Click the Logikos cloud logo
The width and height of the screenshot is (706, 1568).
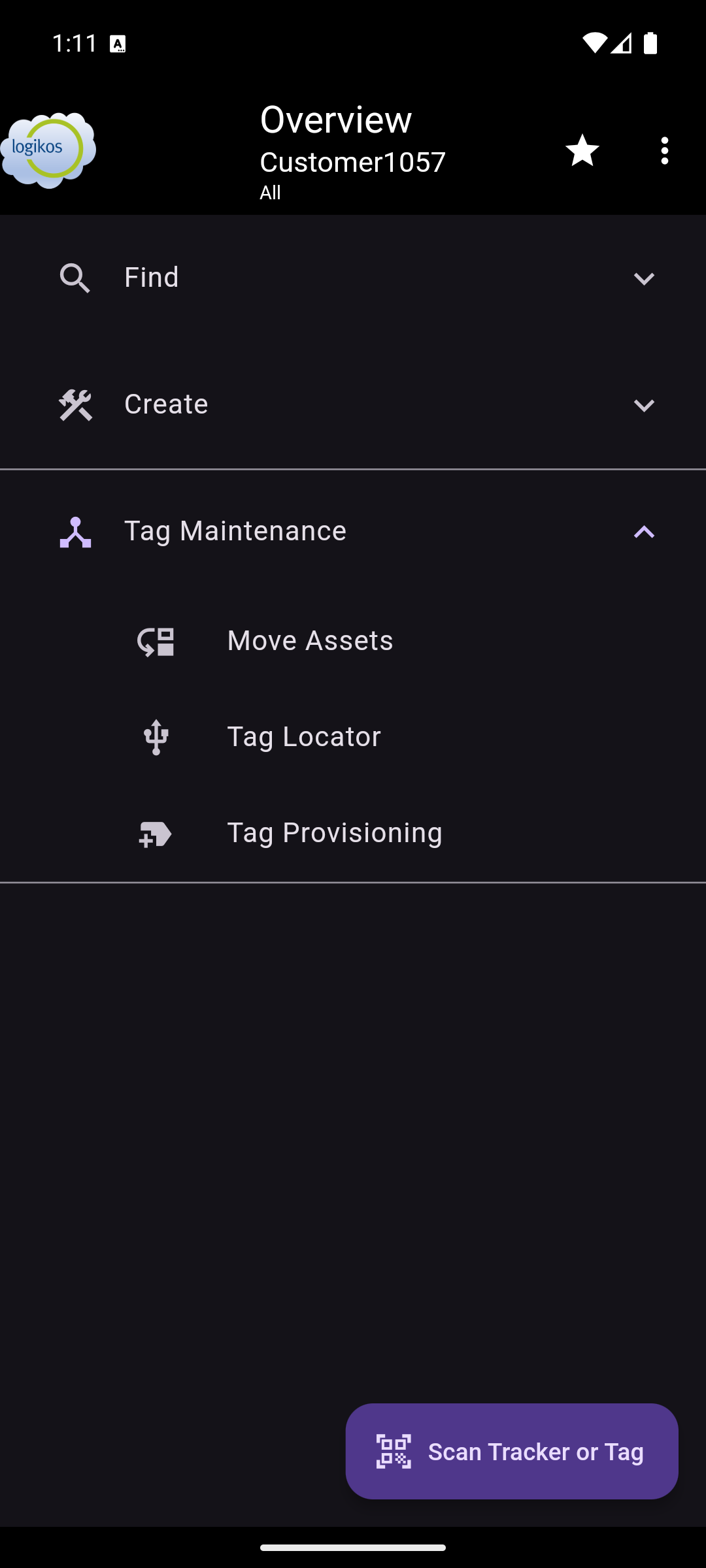tap(48, 150)
